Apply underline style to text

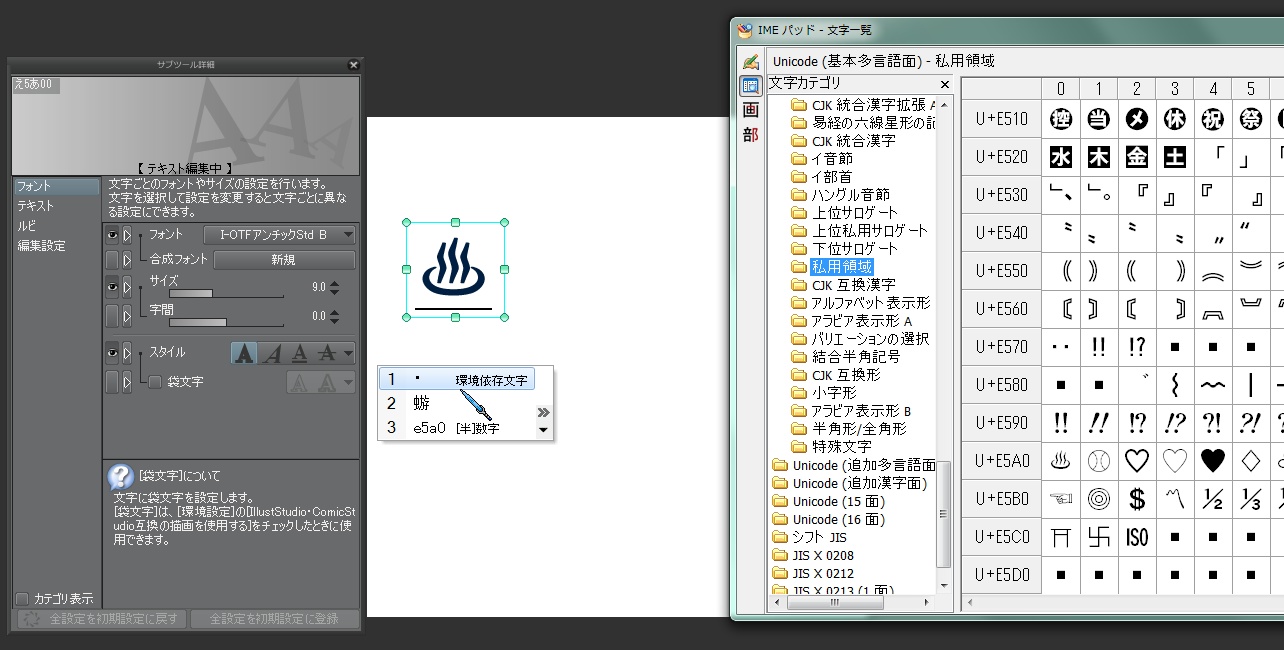[x=298, y=353]
